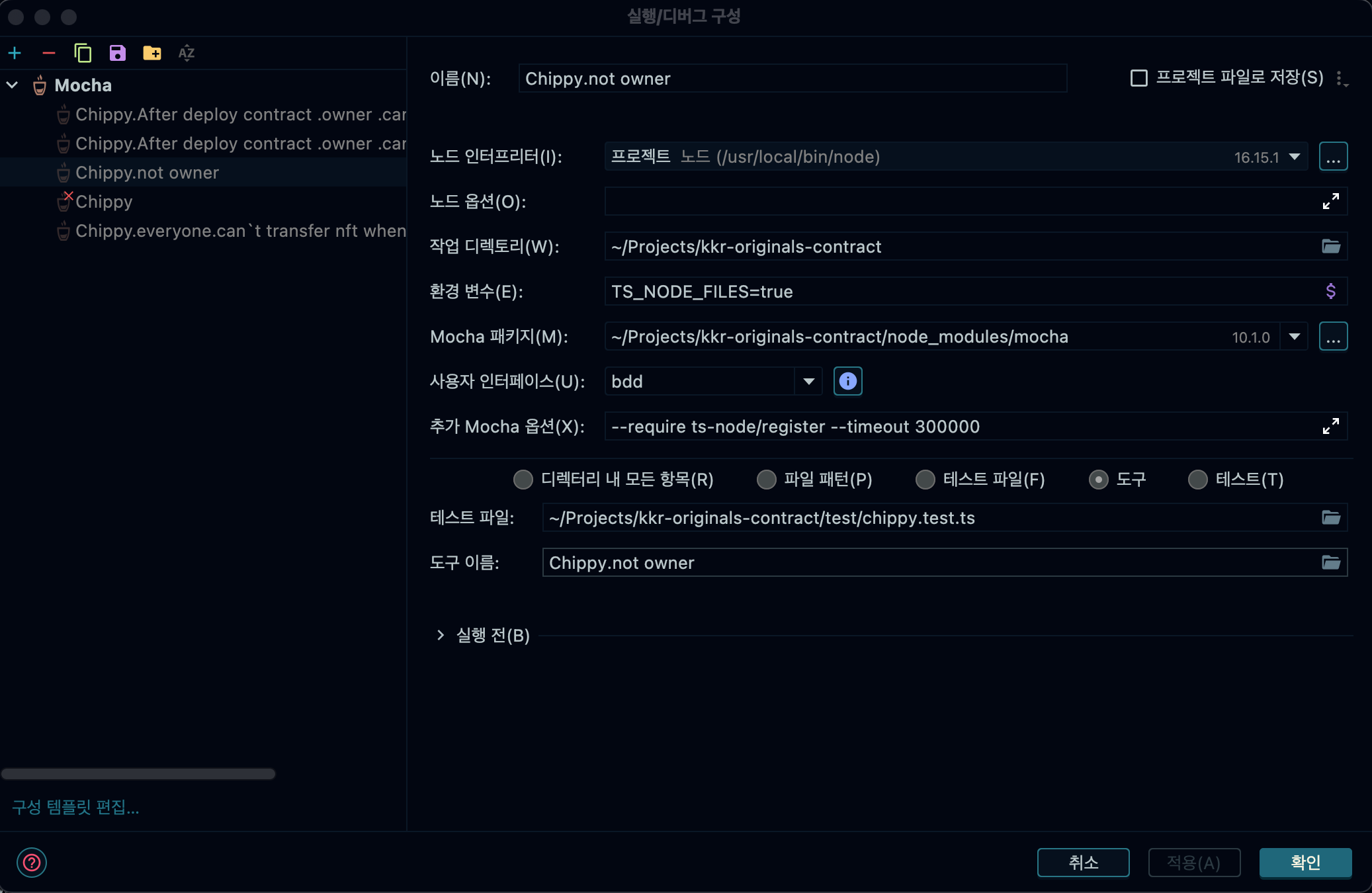Select the 파일 패턴(P) radio button
The image size is (1372, 893).
click(767, 480)
